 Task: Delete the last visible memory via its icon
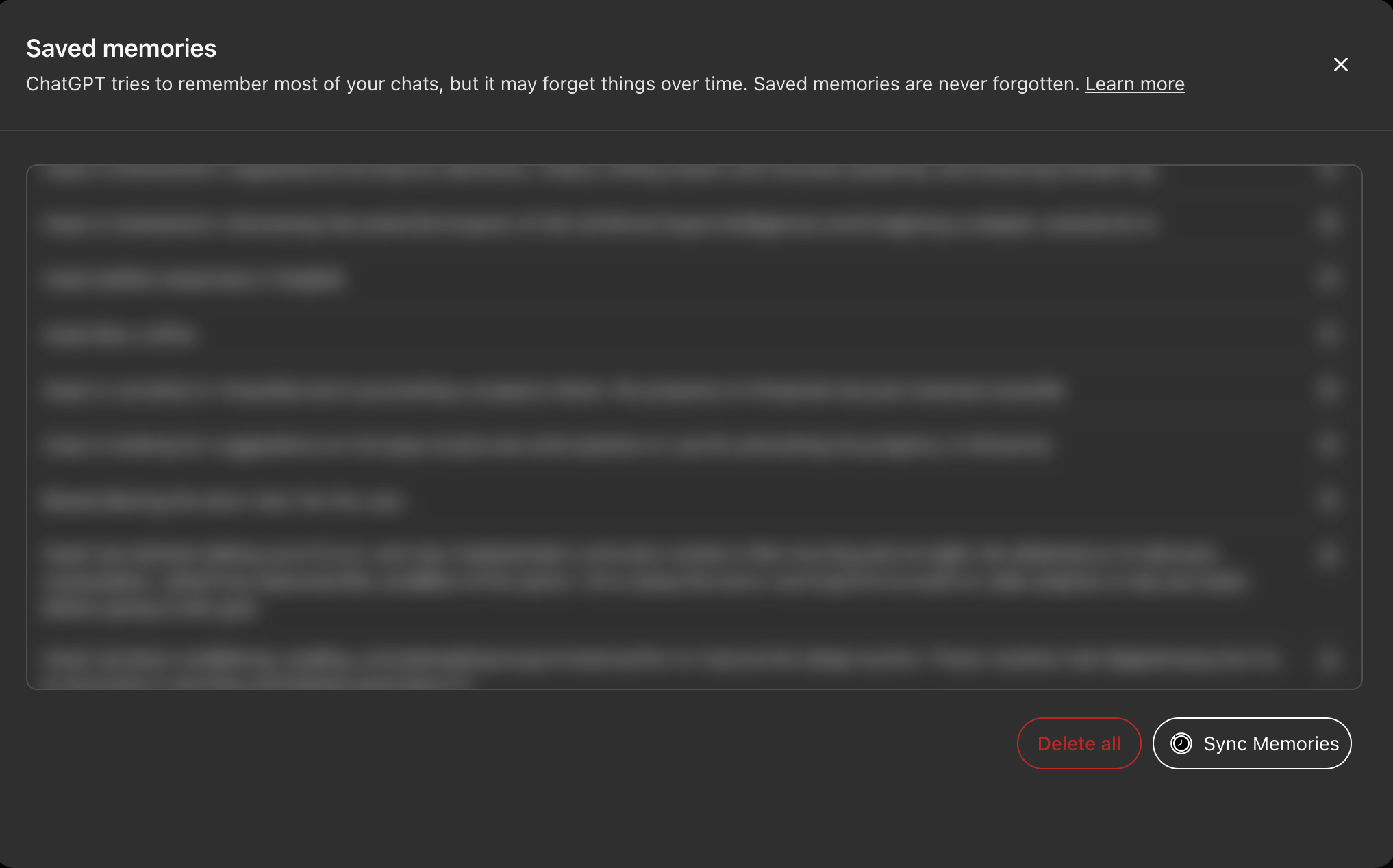1328,660
